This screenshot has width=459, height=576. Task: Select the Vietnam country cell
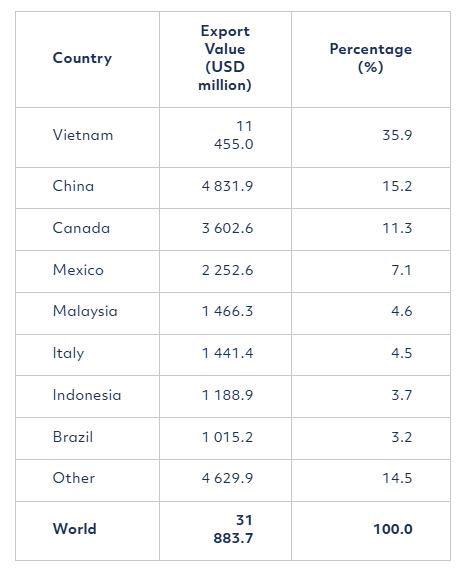point(83,135)
